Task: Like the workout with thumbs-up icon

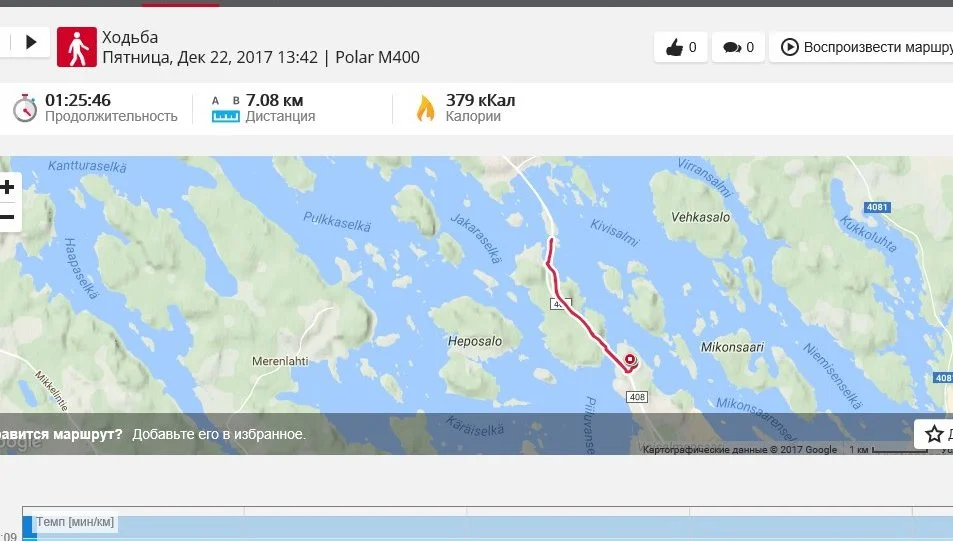Action: tap(681, 47)
